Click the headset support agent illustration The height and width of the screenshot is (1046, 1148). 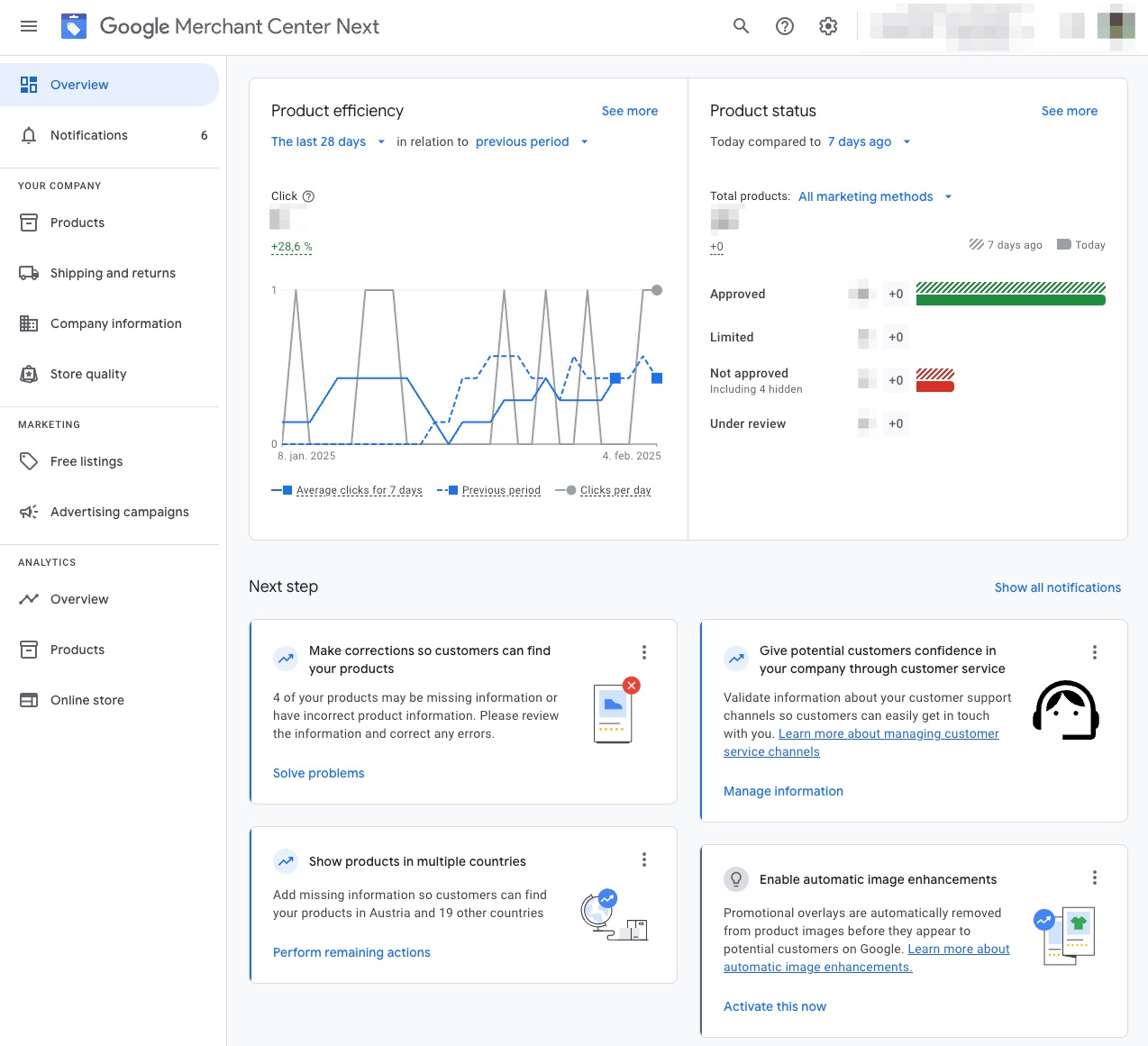click(x=1066, y=710)
